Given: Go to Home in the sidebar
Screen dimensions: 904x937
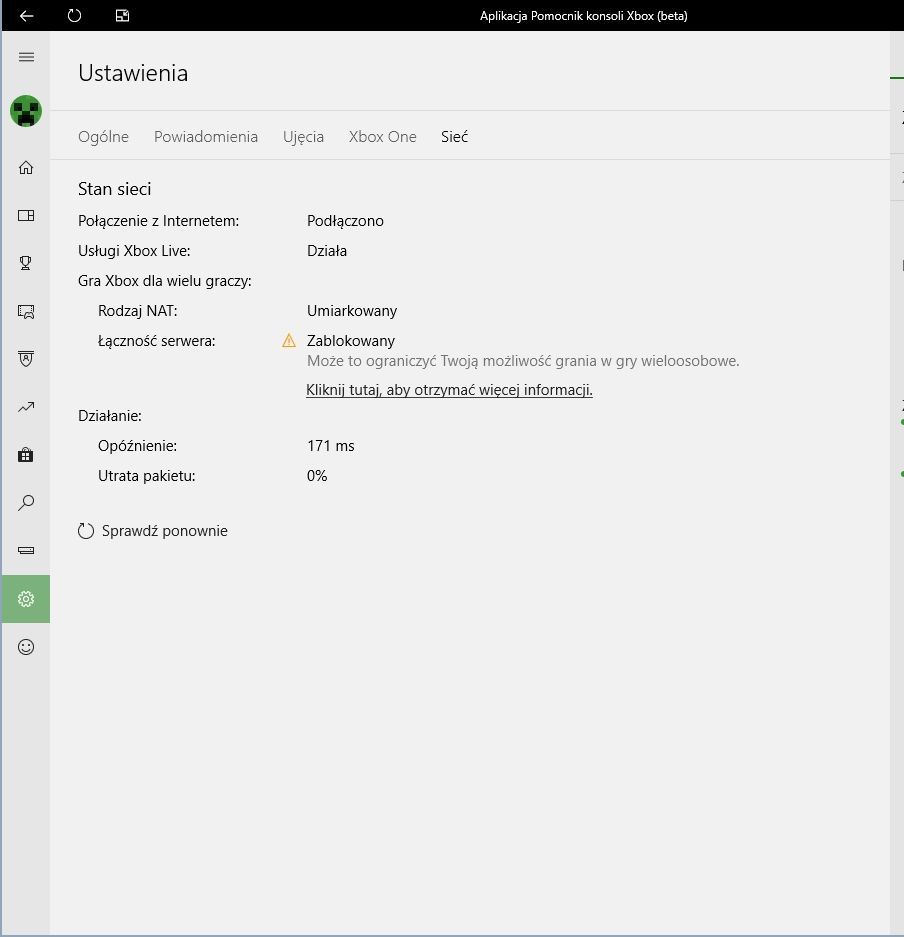Looking at the screenshot, I should (x=26, y=167).
